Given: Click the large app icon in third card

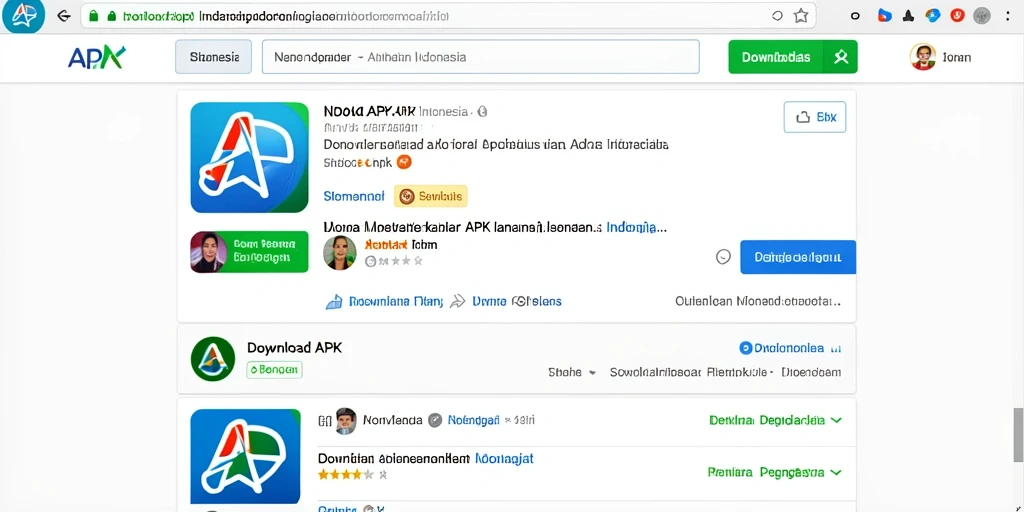Looking at the screenshot, I should [245, 456].
